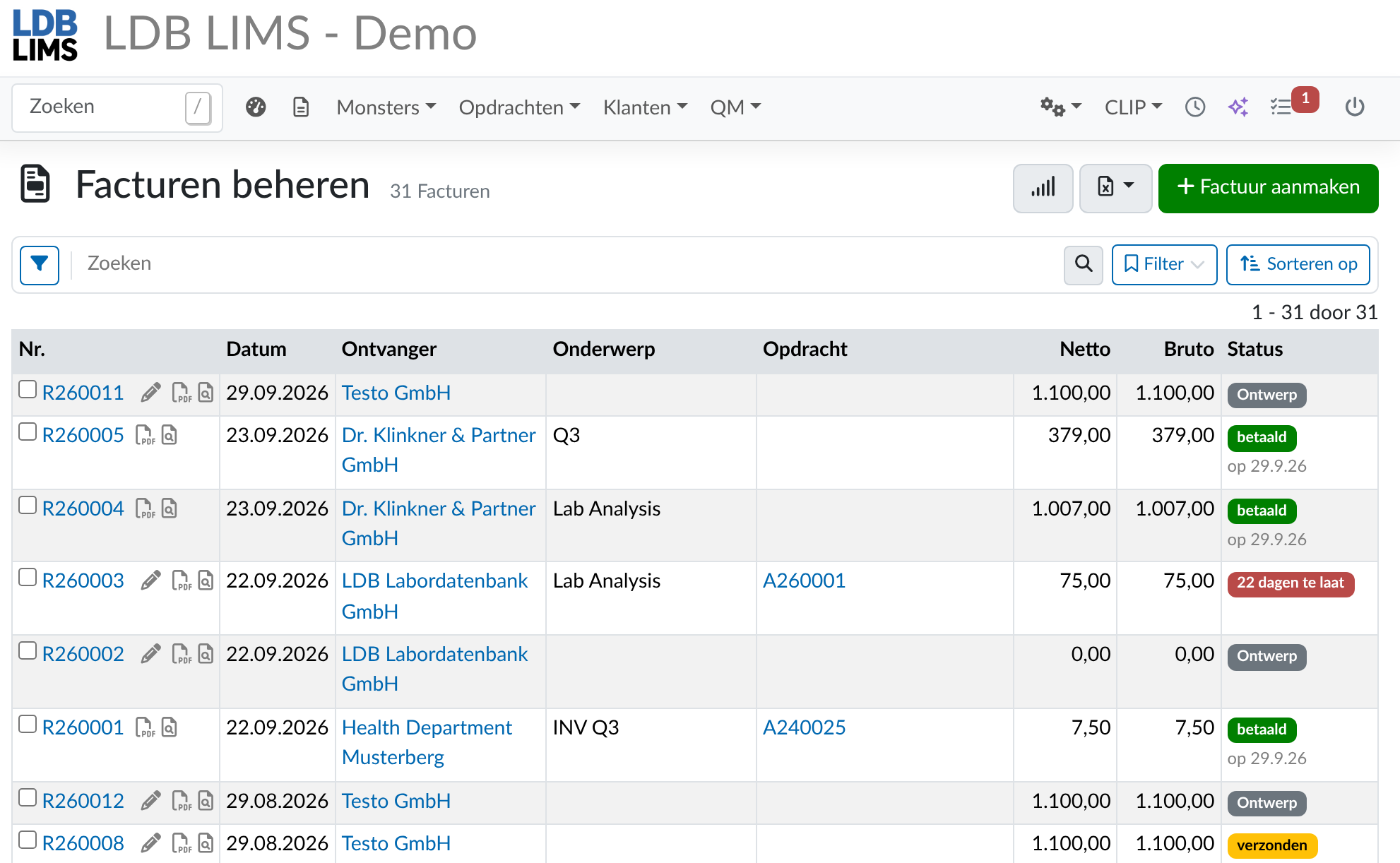Screen dimensions: 1400x863
Task: Open Health Department Musterberg recipient
Action: pyautogui.click(x=427, y=742)
